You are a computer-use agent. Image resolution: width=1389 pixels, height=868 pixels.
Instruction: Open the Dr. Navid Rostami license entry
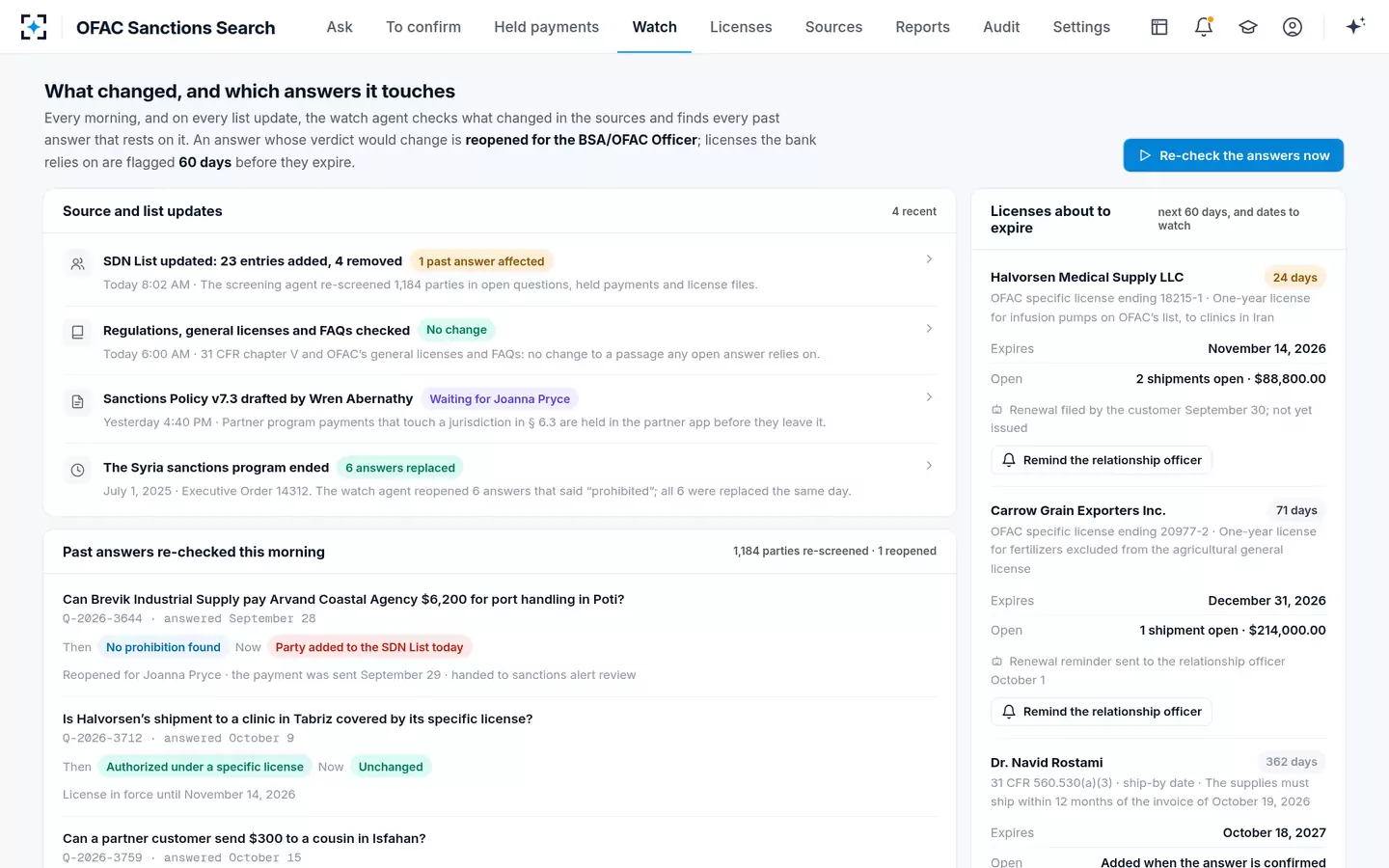click(1047, 762)
